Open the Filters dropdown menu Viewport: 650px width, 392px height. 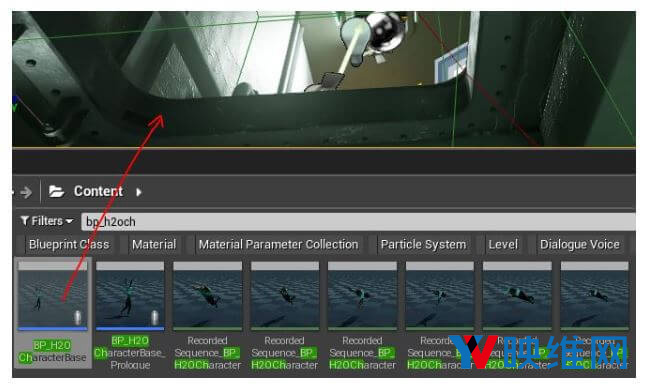[x=47, y=221]
